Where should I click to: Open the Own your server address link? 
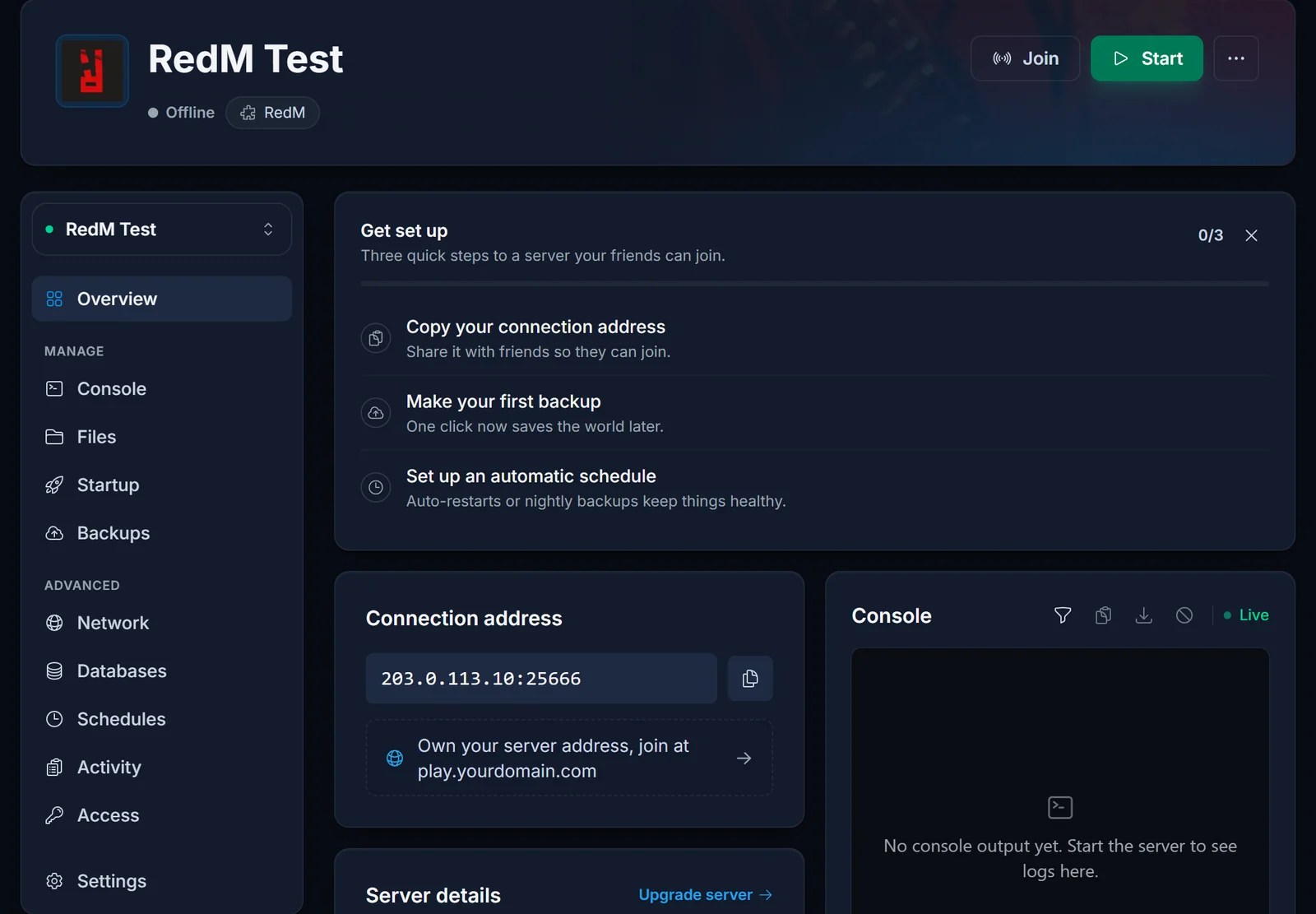[x=569, y=758]
